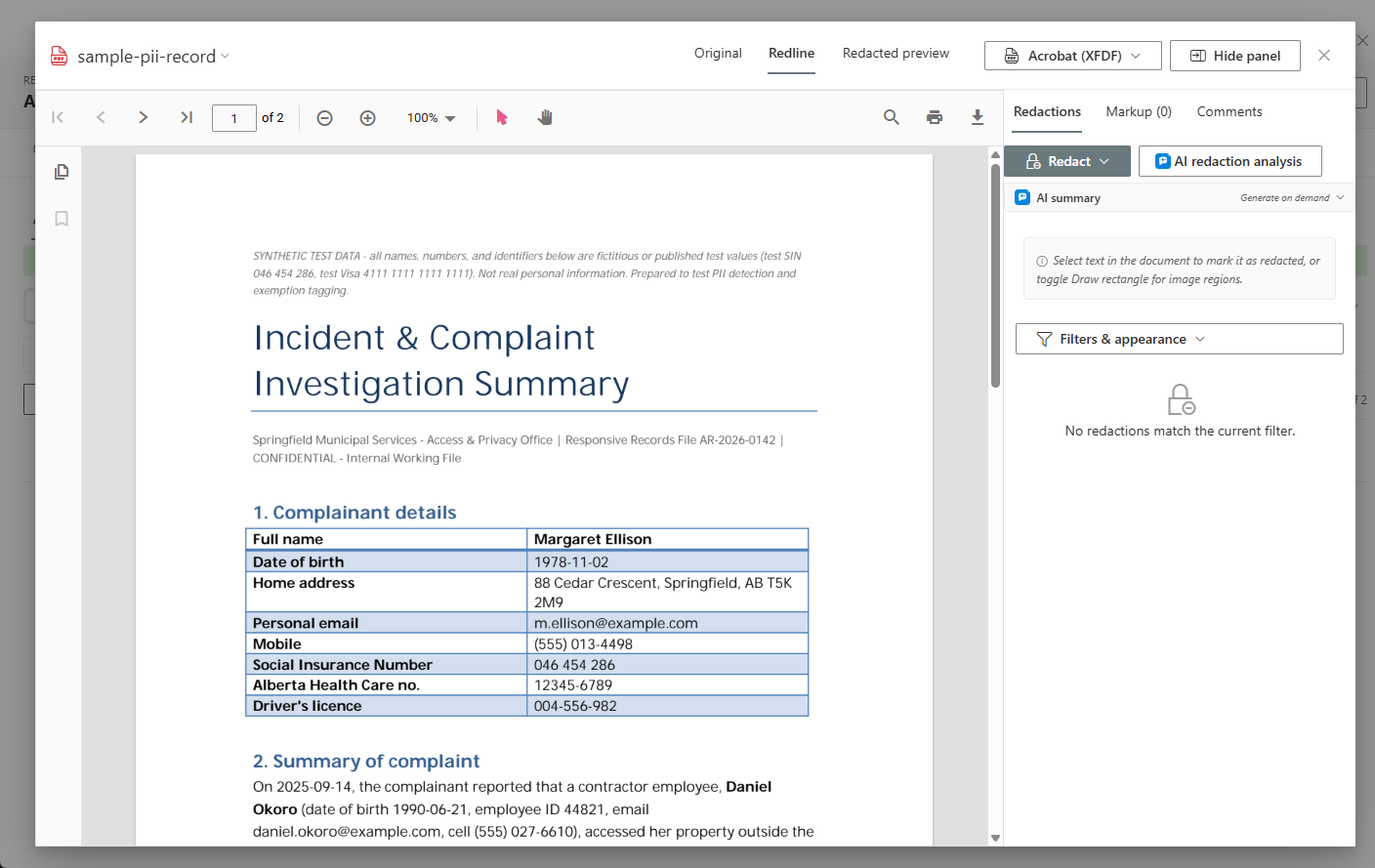
Task: Click the PDF file icon beside title
Action: [x=60, y=56]
